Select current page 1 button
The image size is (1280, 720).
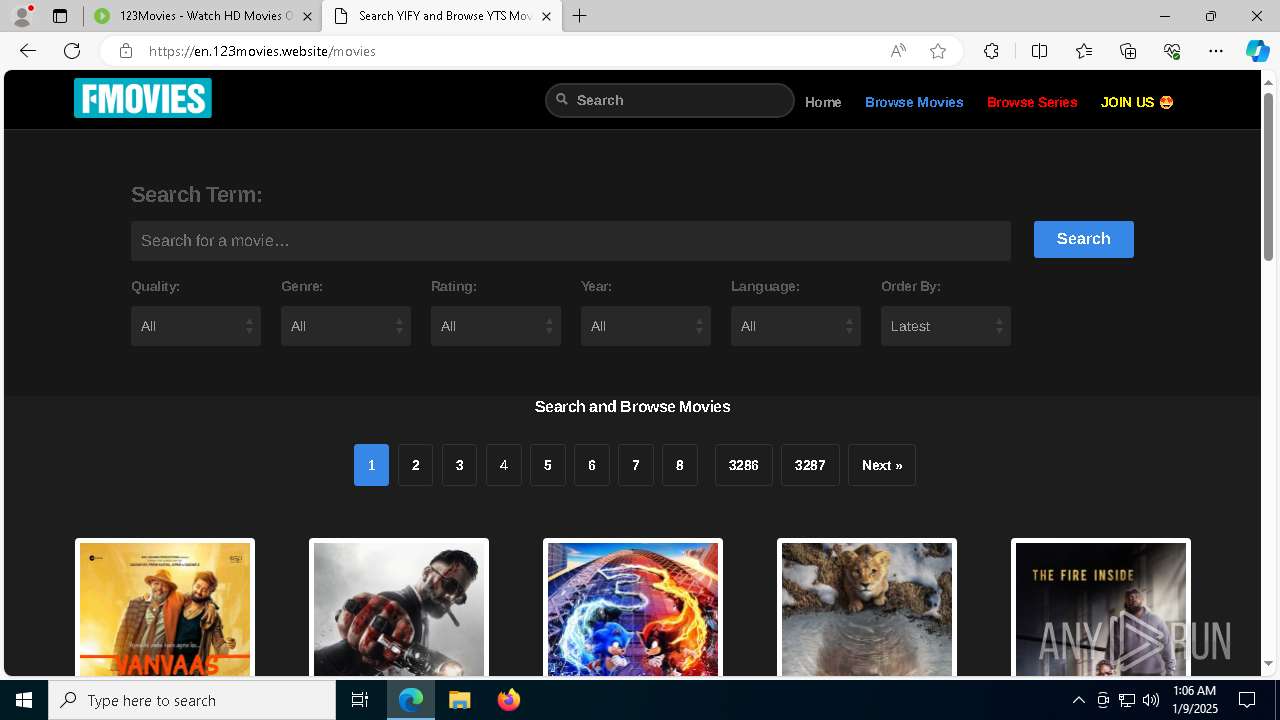point(371,465)
